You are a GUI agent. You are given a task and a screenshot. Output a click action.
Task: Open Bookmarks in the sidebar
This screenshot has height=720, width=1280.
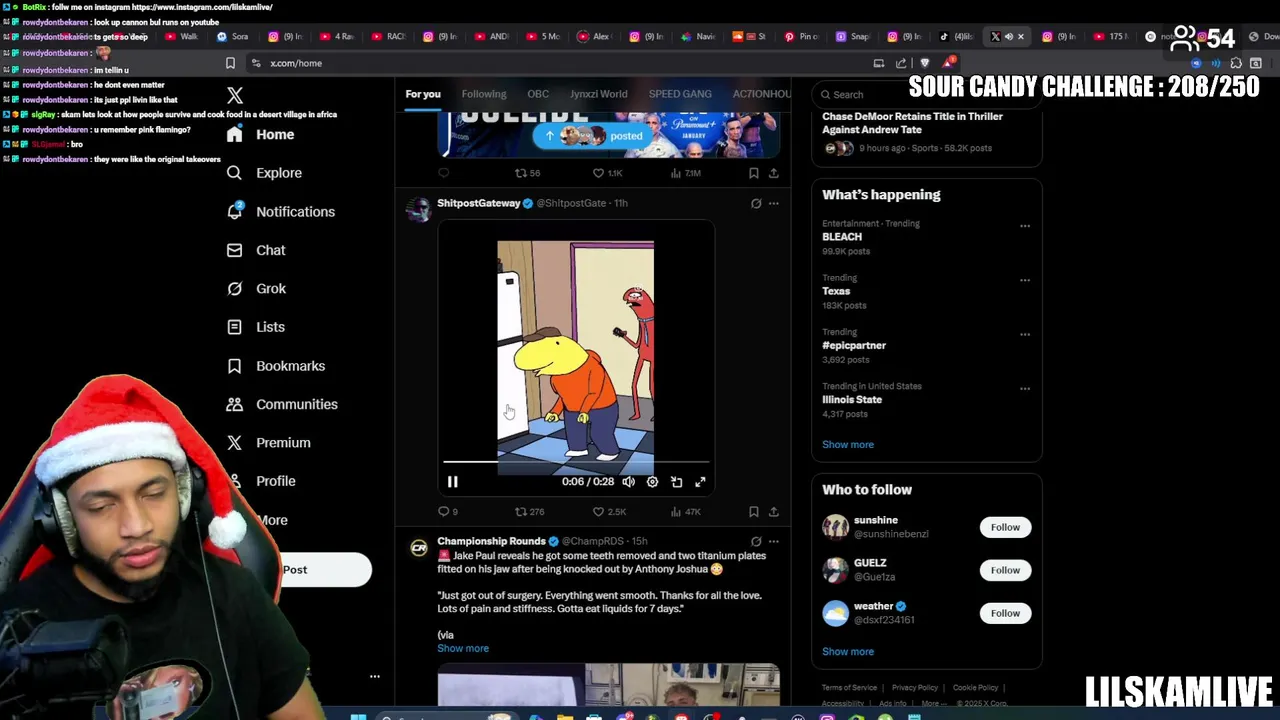pyautogui.click(x=276, y=366)
